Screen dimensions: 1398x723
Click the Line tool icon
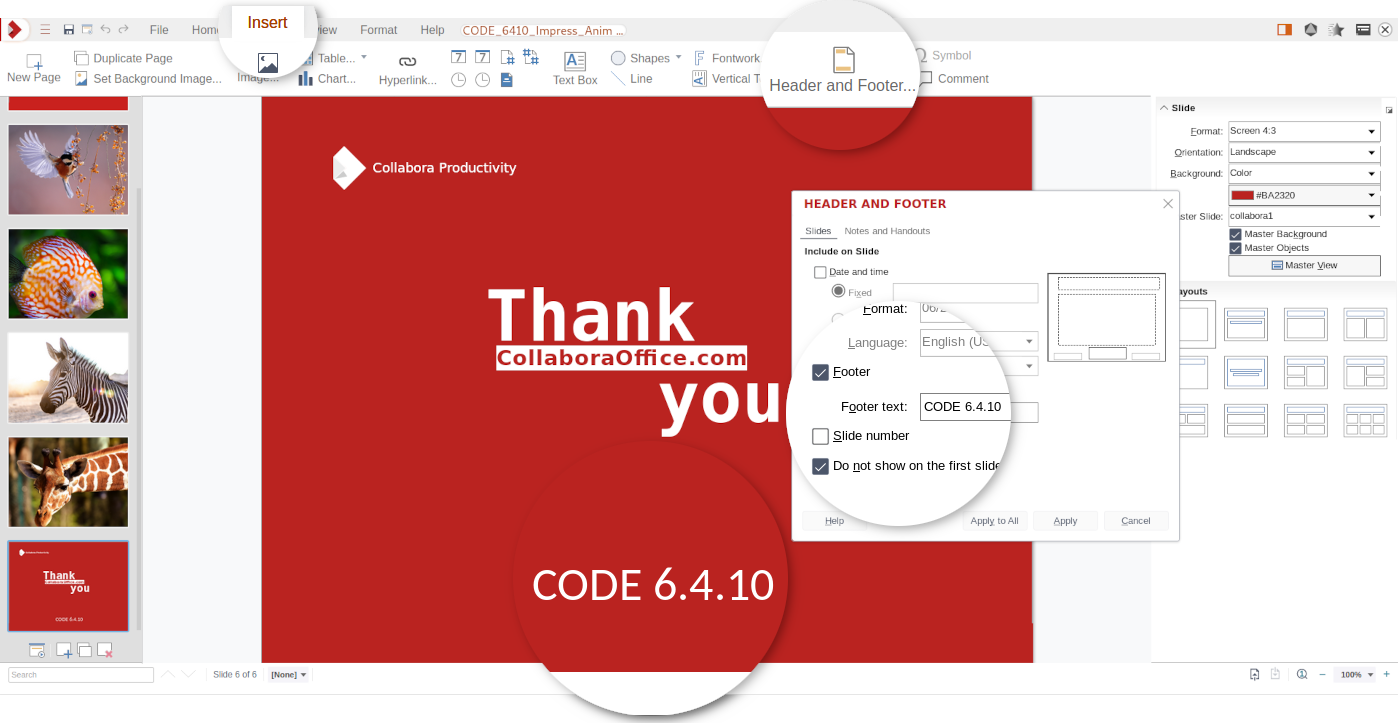pos(618,78)
